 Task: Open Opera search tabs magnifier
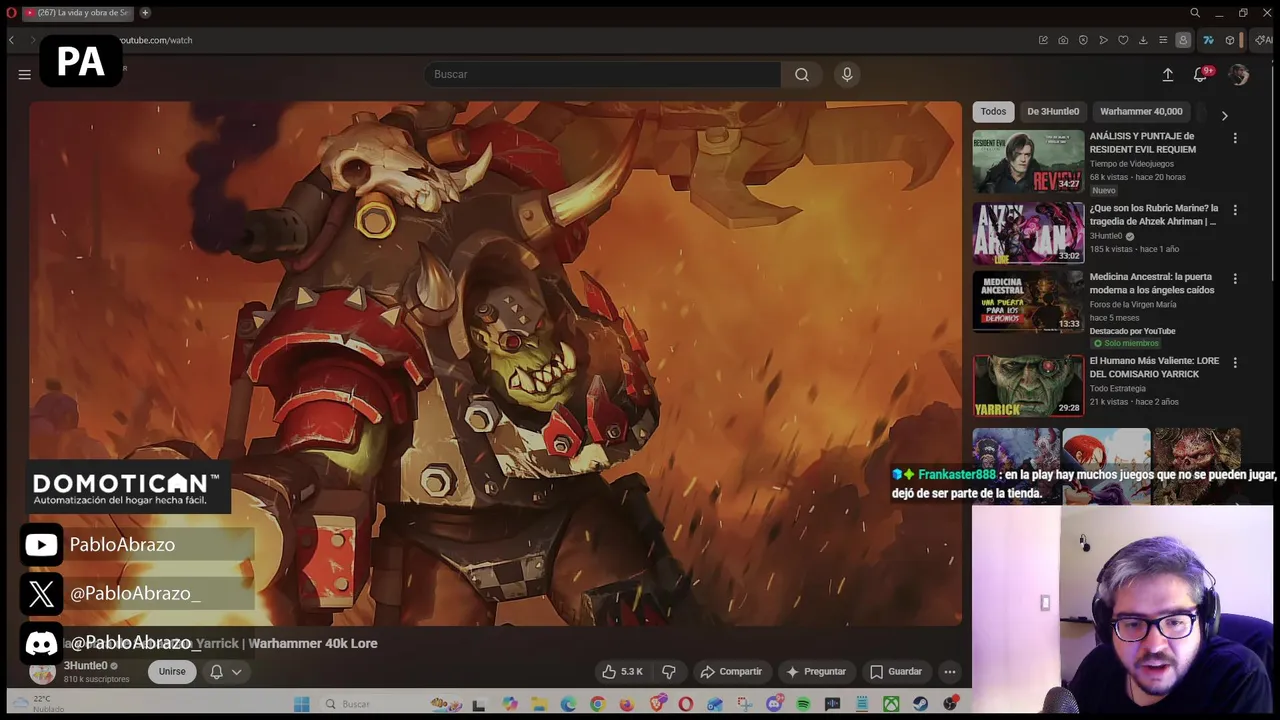coord(1195,13)
